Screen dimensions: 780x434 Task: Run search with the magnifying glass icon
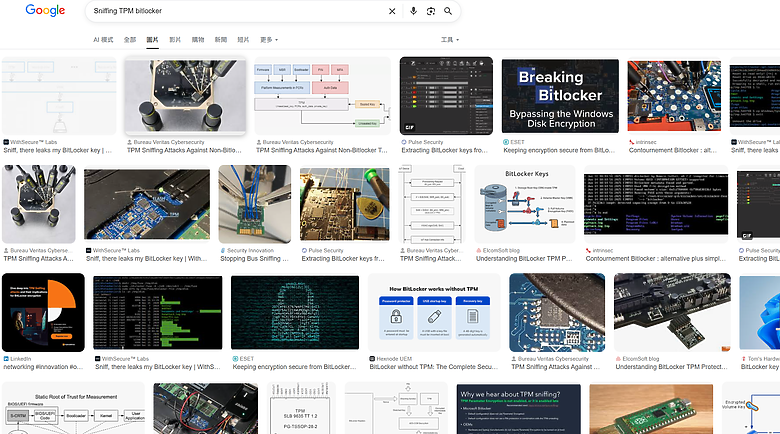pos(448,11)
